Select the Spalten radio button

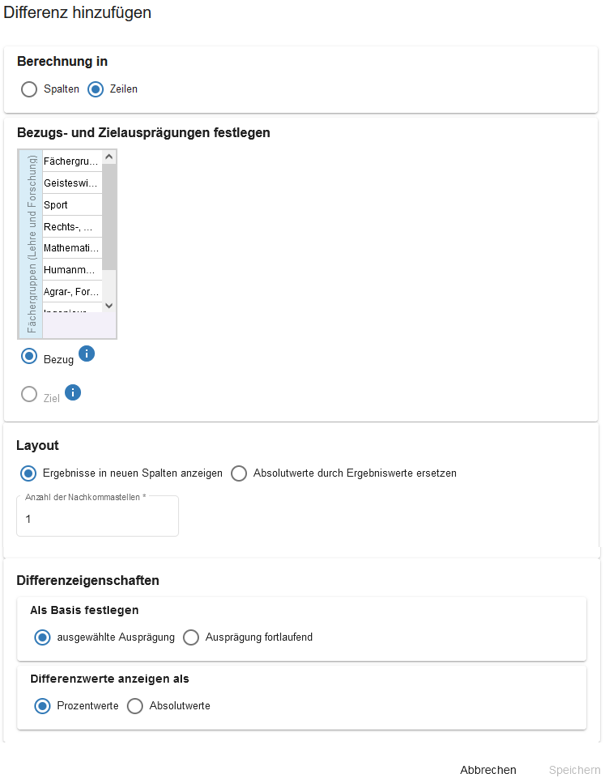[29, 89]
